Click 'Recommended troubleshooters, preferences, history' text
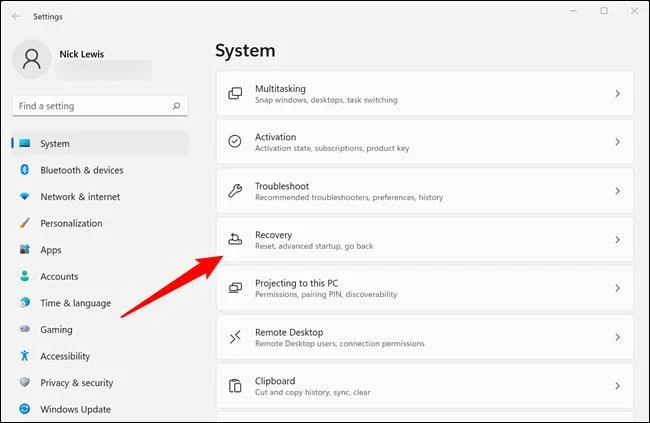This screenshot has height=423, width=650. click(x=349, y=197)
